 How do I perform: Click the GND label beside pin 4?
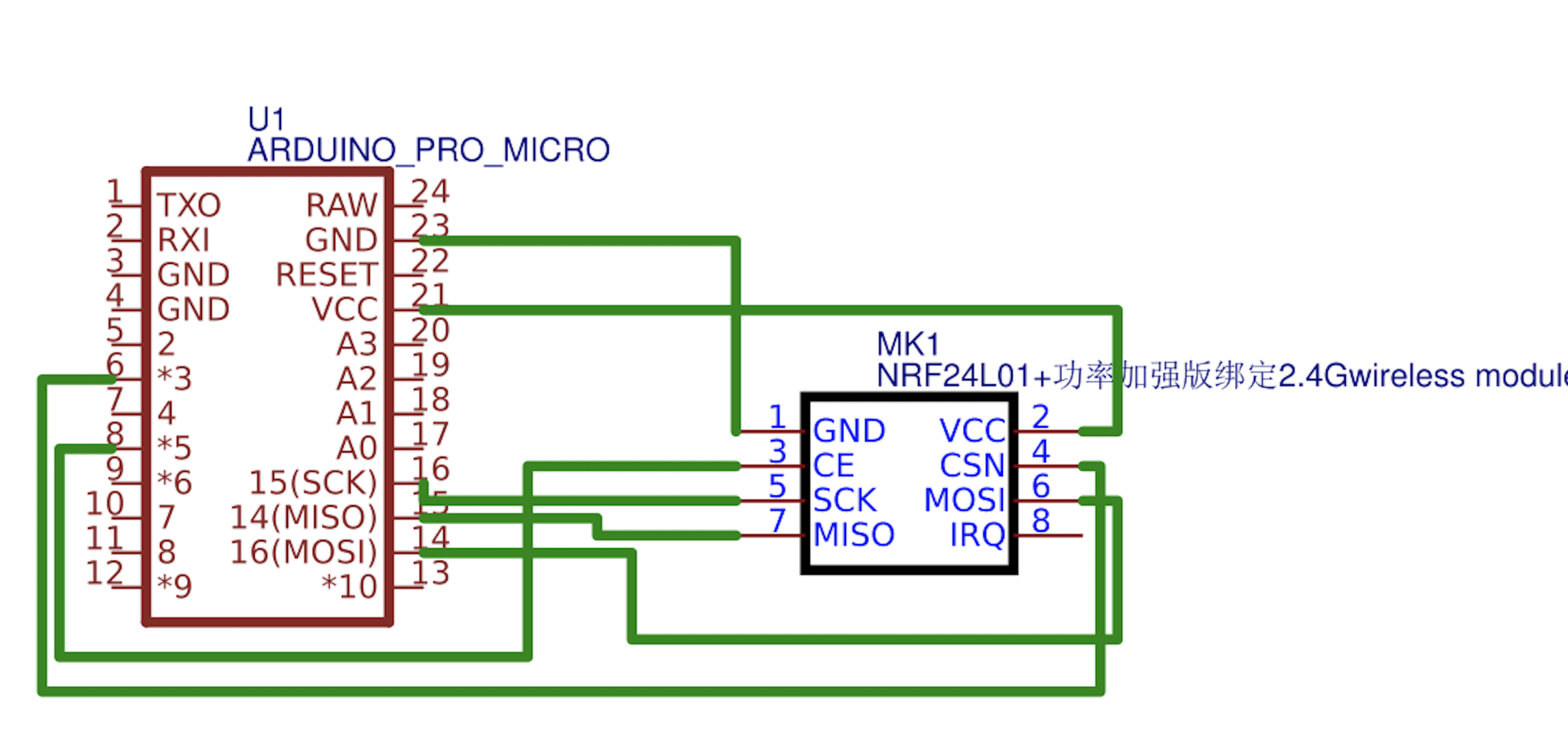[194, 310]
